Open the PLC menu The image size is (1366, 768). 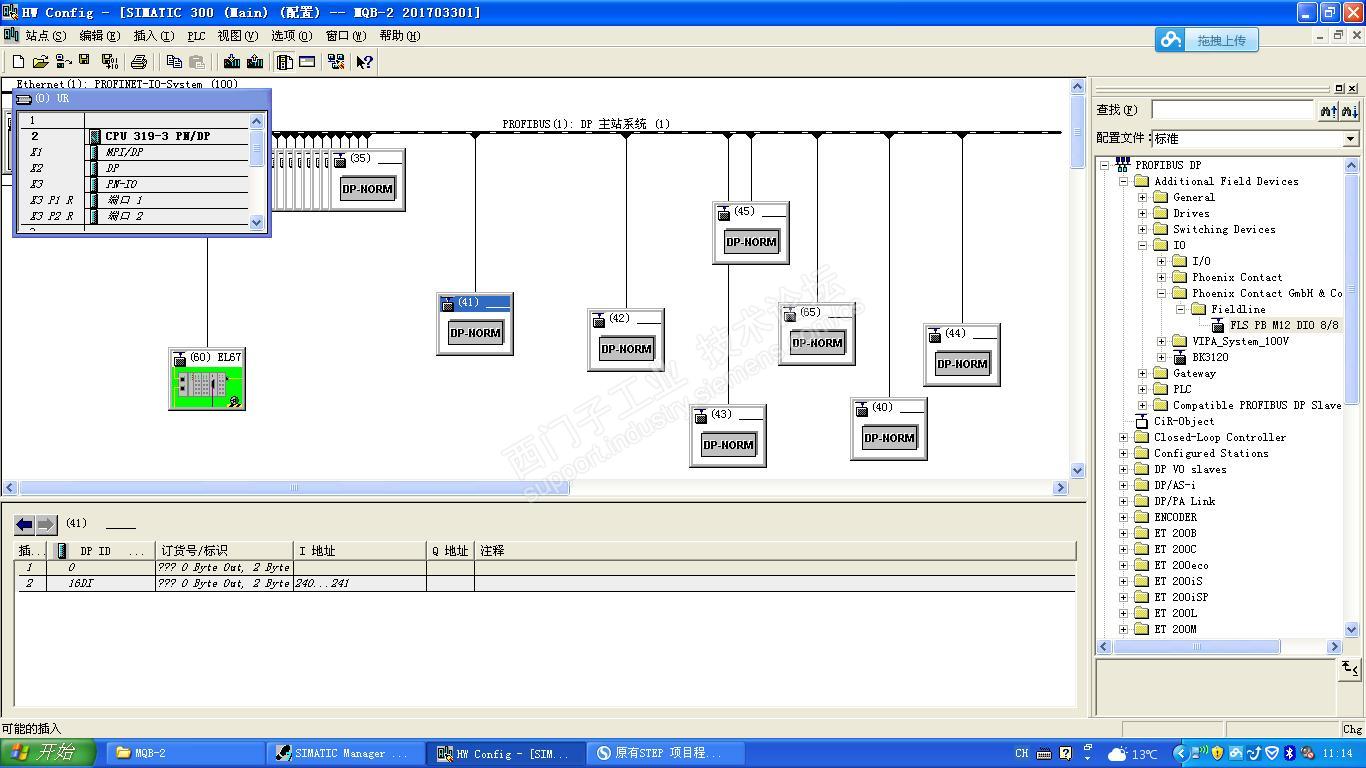point(196,36)
